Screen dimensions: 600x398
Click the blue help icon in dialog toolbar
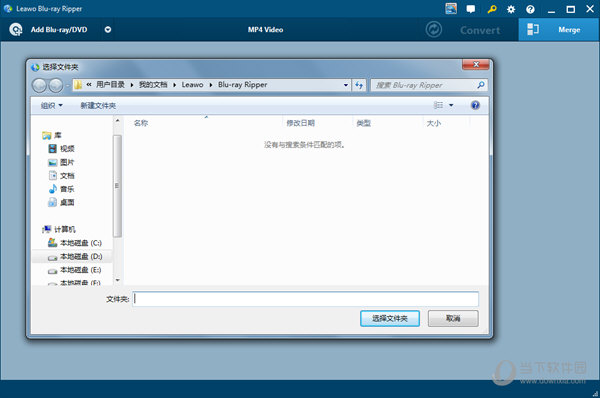[475, 105]
